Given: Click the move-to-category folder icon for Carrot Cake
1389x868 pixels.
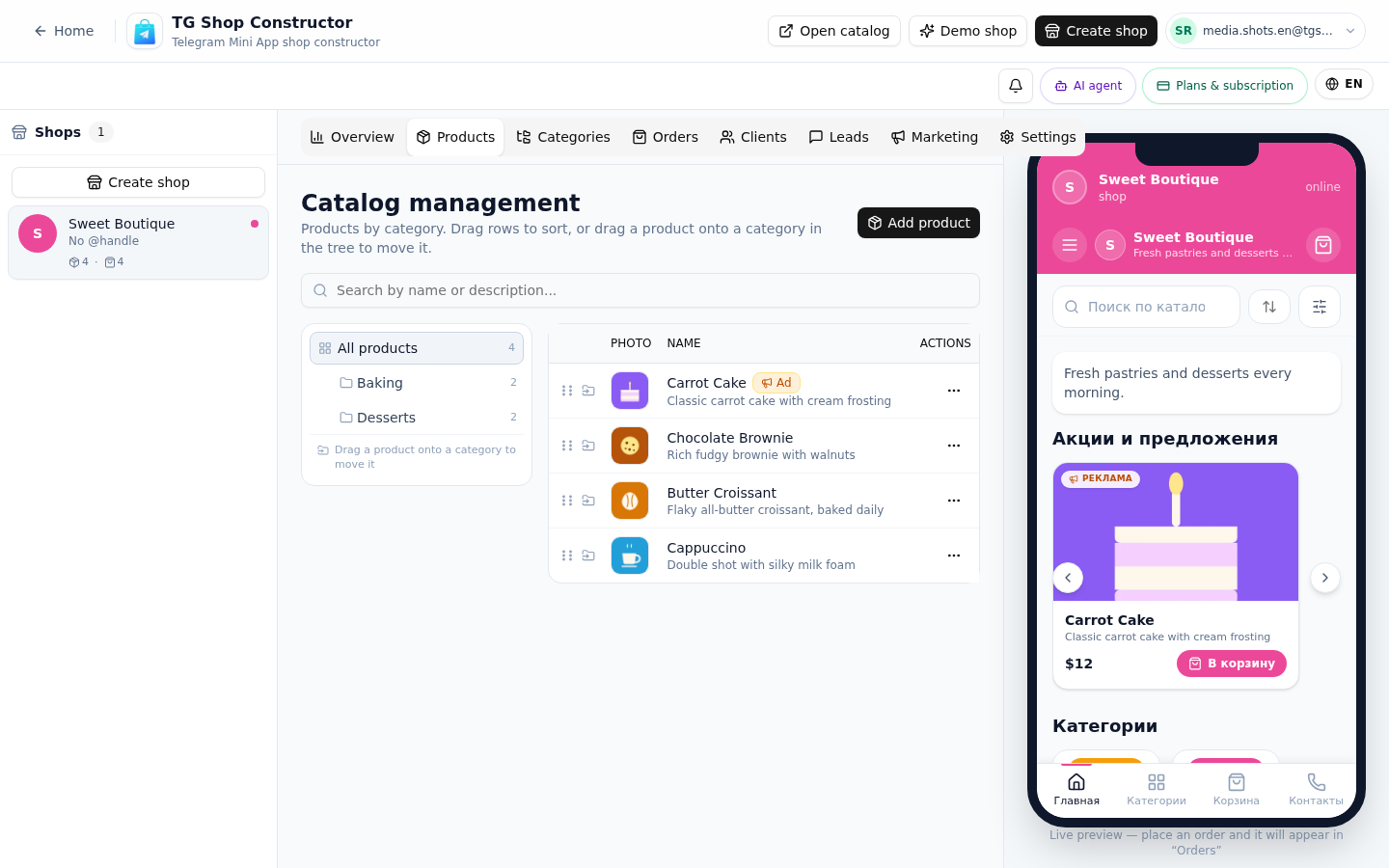Looking at the screenshot, I should (x=588, y=391).
